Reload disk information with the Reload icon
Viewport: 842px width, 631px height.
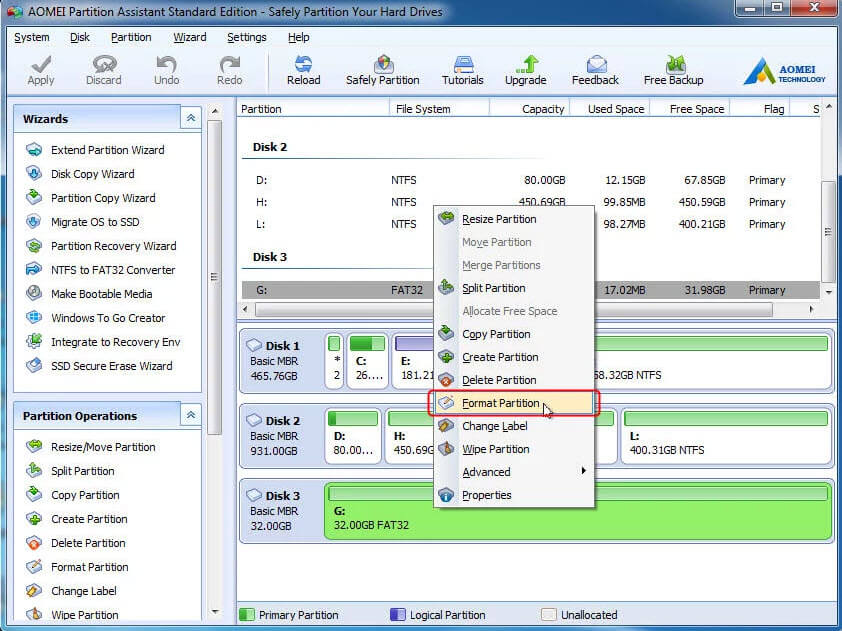click(303, 68)
